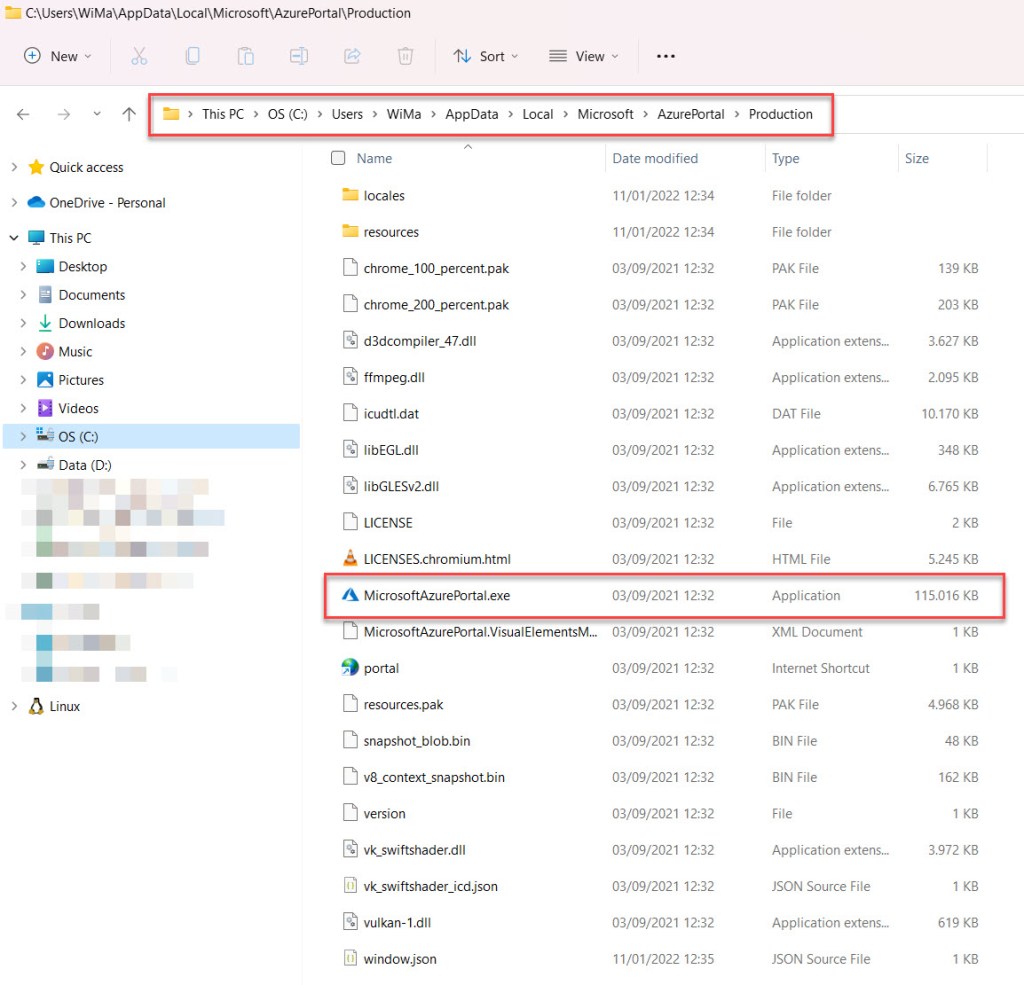The image size is (1024, 985).
Task: Click the Share icon in toolbar
Action: 352,56
